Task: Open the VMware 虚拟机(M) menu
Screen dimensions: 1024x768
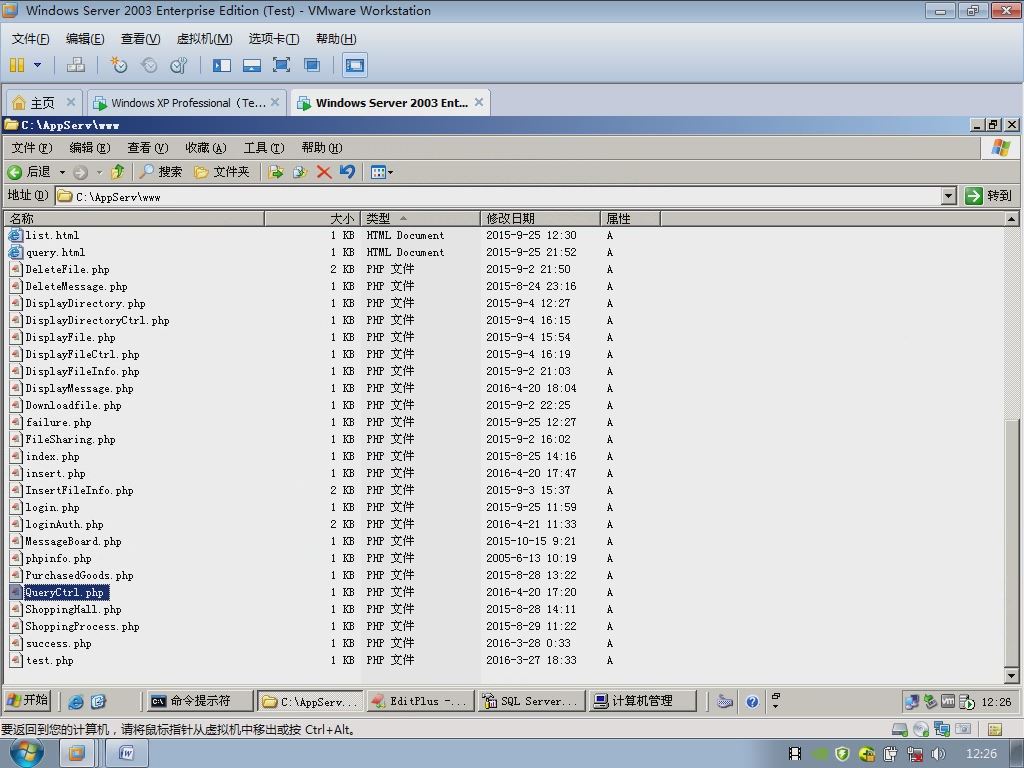Action: tap(204, 39)
